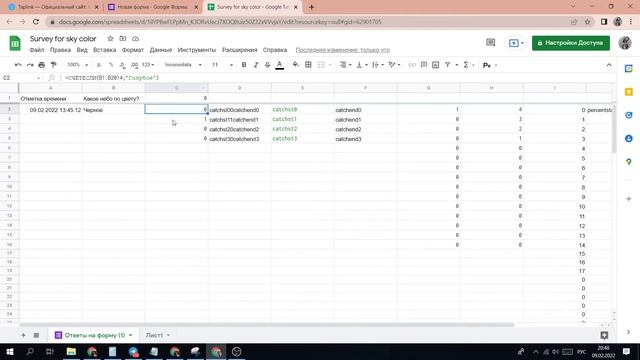Click the merge cells icon
640x360 pixels.
[x=321, y=65]
